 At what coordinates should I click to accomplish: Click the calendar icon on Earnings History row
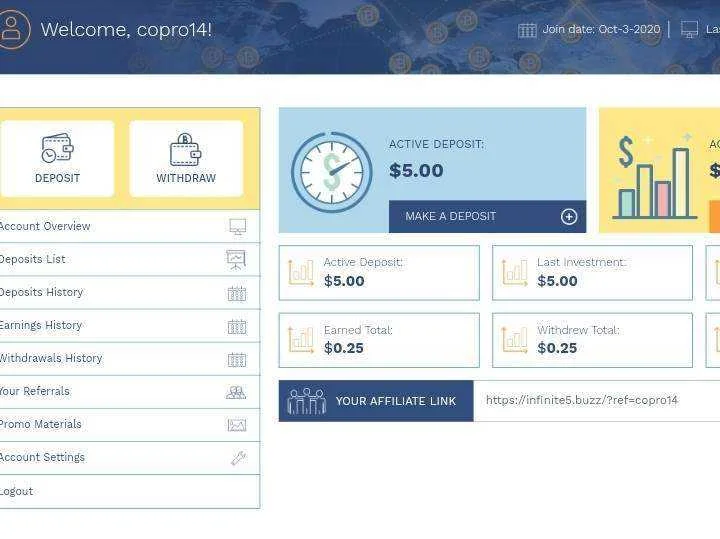point(237,326)
